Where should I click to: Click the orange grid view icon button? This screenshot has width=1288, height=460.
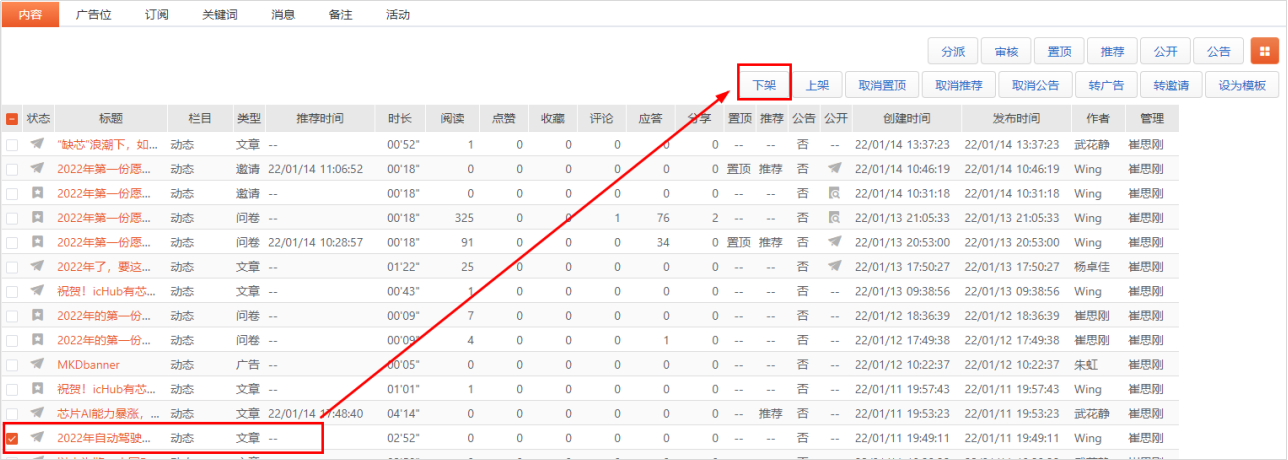coord(1263,51)
